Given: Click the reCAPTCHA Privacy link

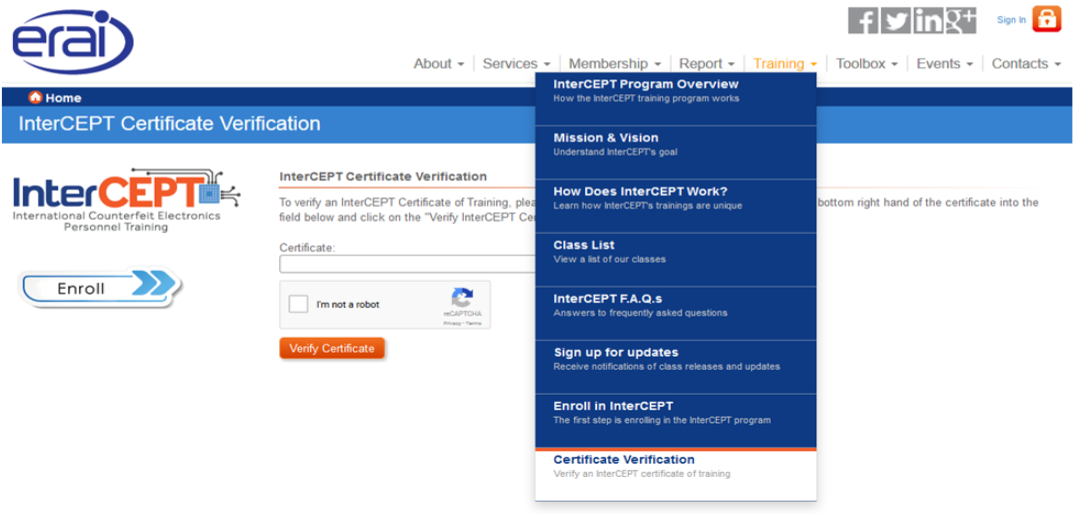Looking at the screenshot, I should pos(451,323).
